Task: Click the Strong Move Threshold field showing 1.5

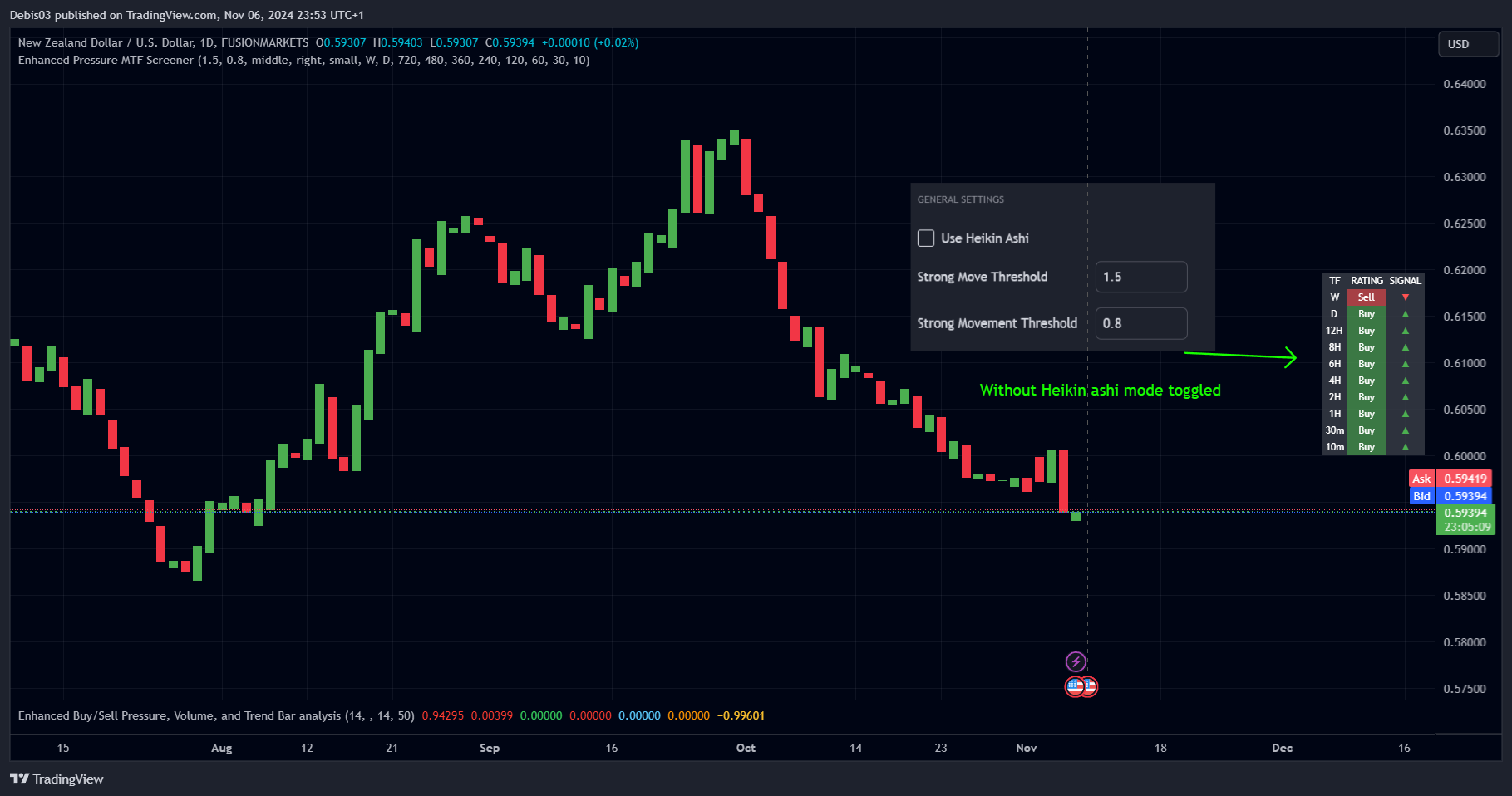Action: [1141, 277]
